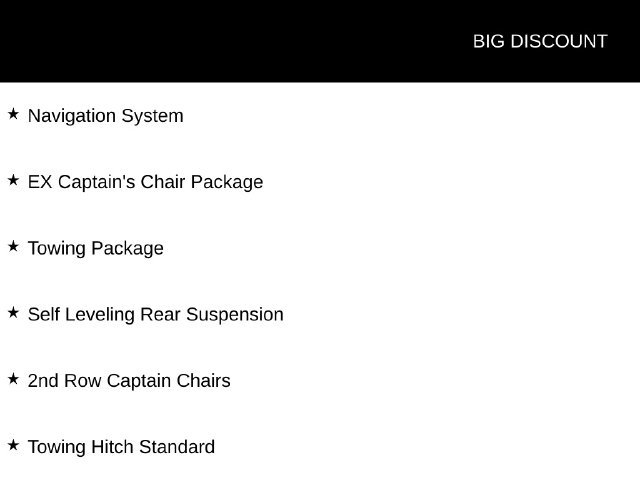Screen dimensions: 640x480
Task: Choose the Towing Package list entry
Action: point(96,248)
